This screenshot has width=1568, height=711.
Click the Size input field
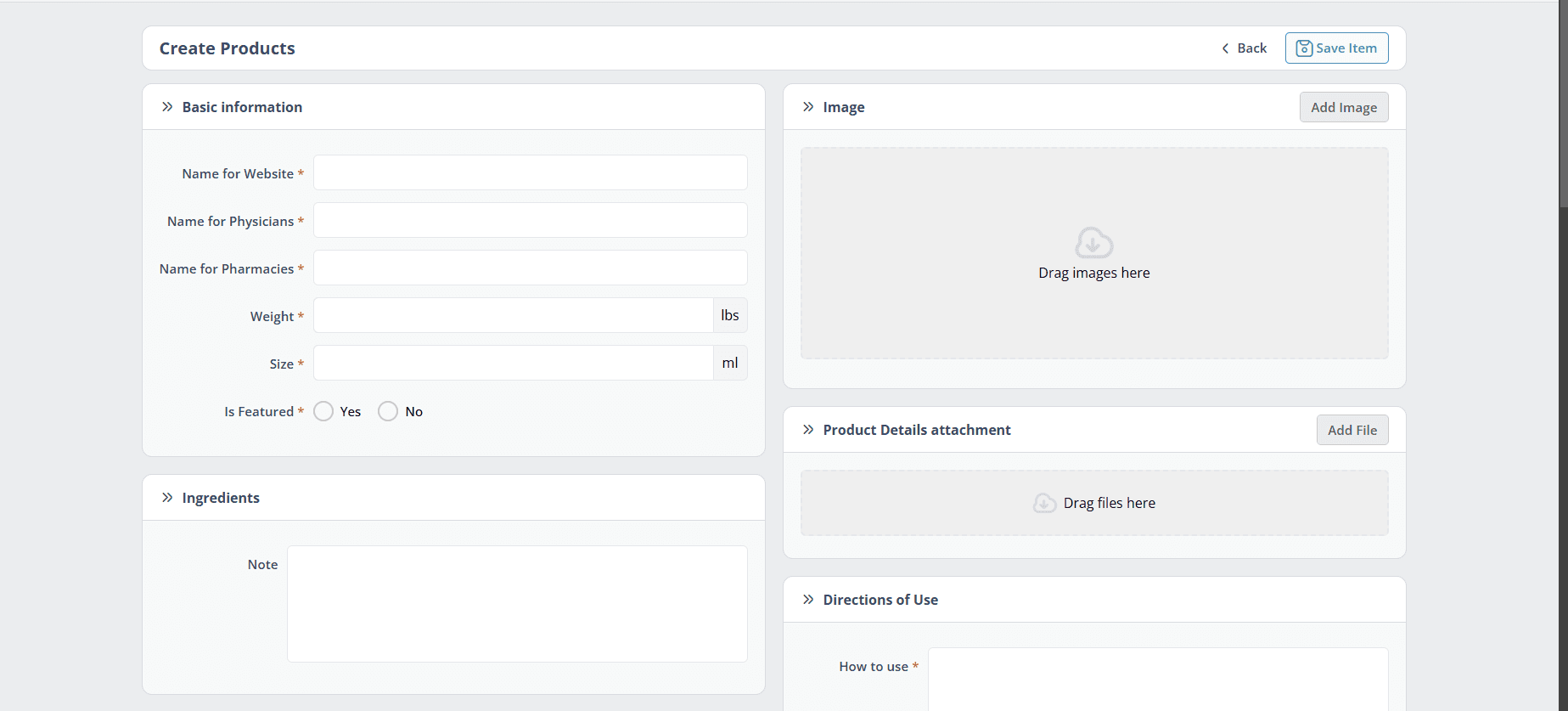tap(513, 363)
